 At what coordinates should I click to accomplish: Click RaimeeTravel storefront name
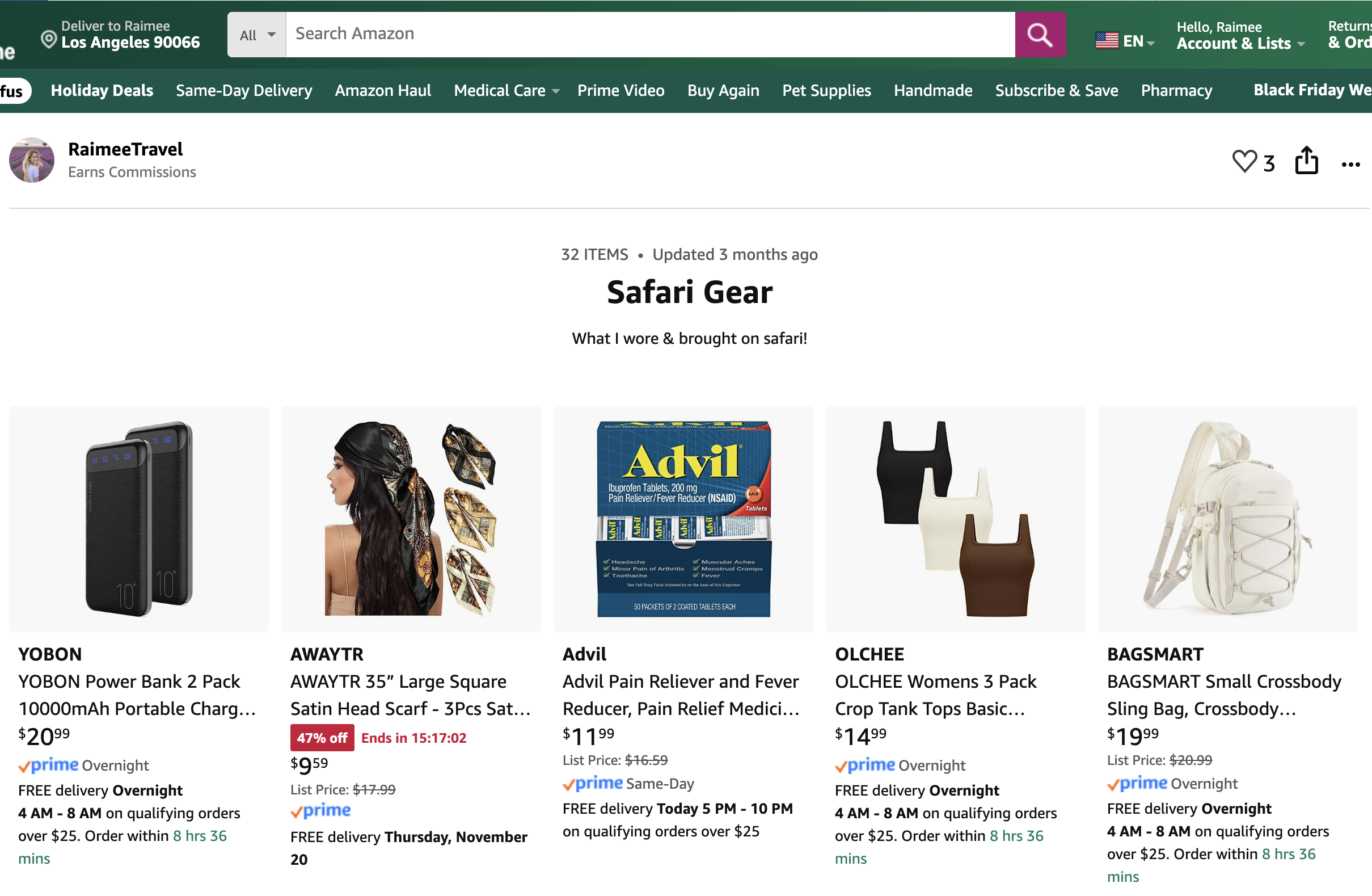pyautogui.click(x=125, y=149)
